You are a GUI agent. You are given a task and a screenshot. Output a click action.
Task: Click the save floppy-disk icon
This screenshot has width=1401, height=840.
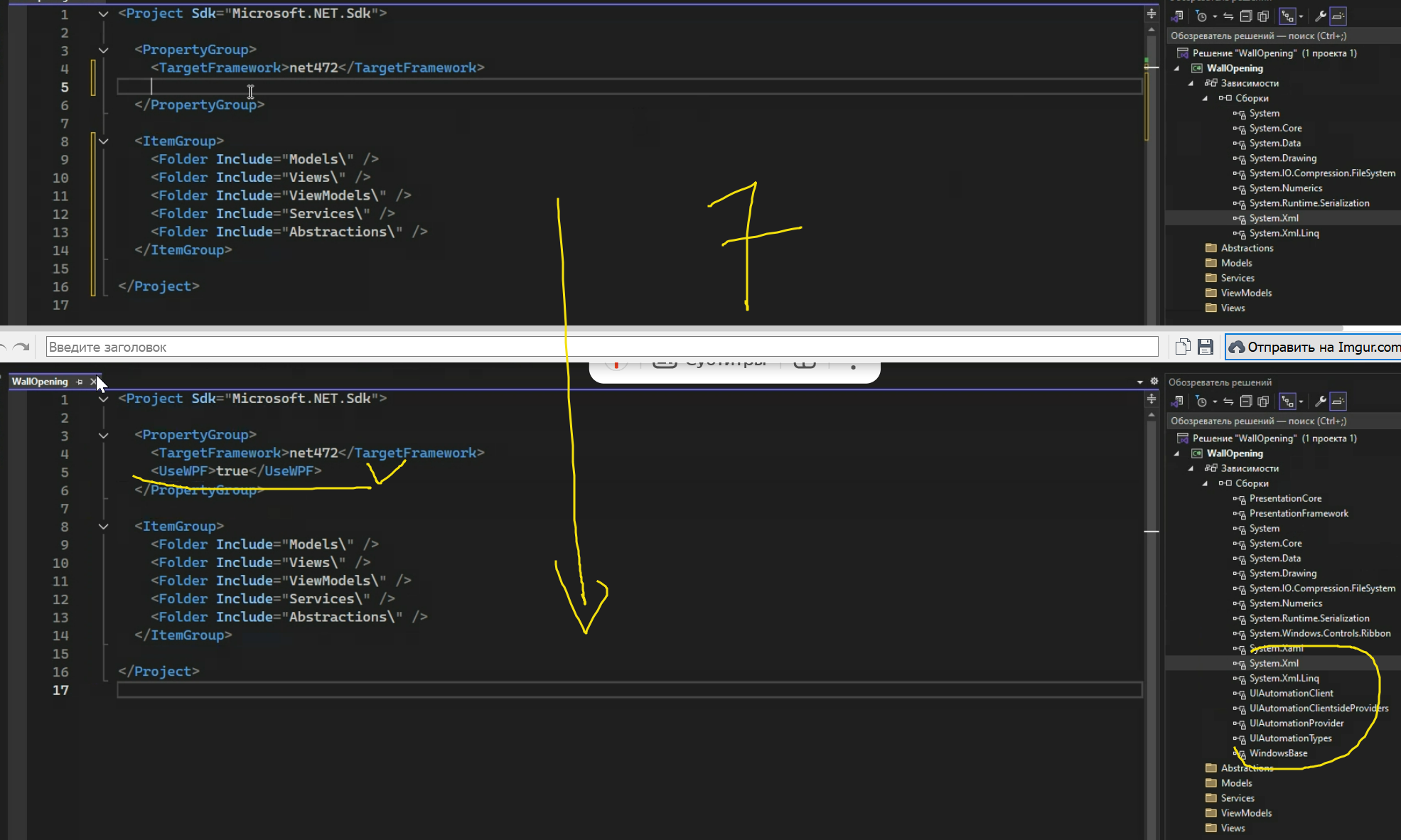(1206, 347)
